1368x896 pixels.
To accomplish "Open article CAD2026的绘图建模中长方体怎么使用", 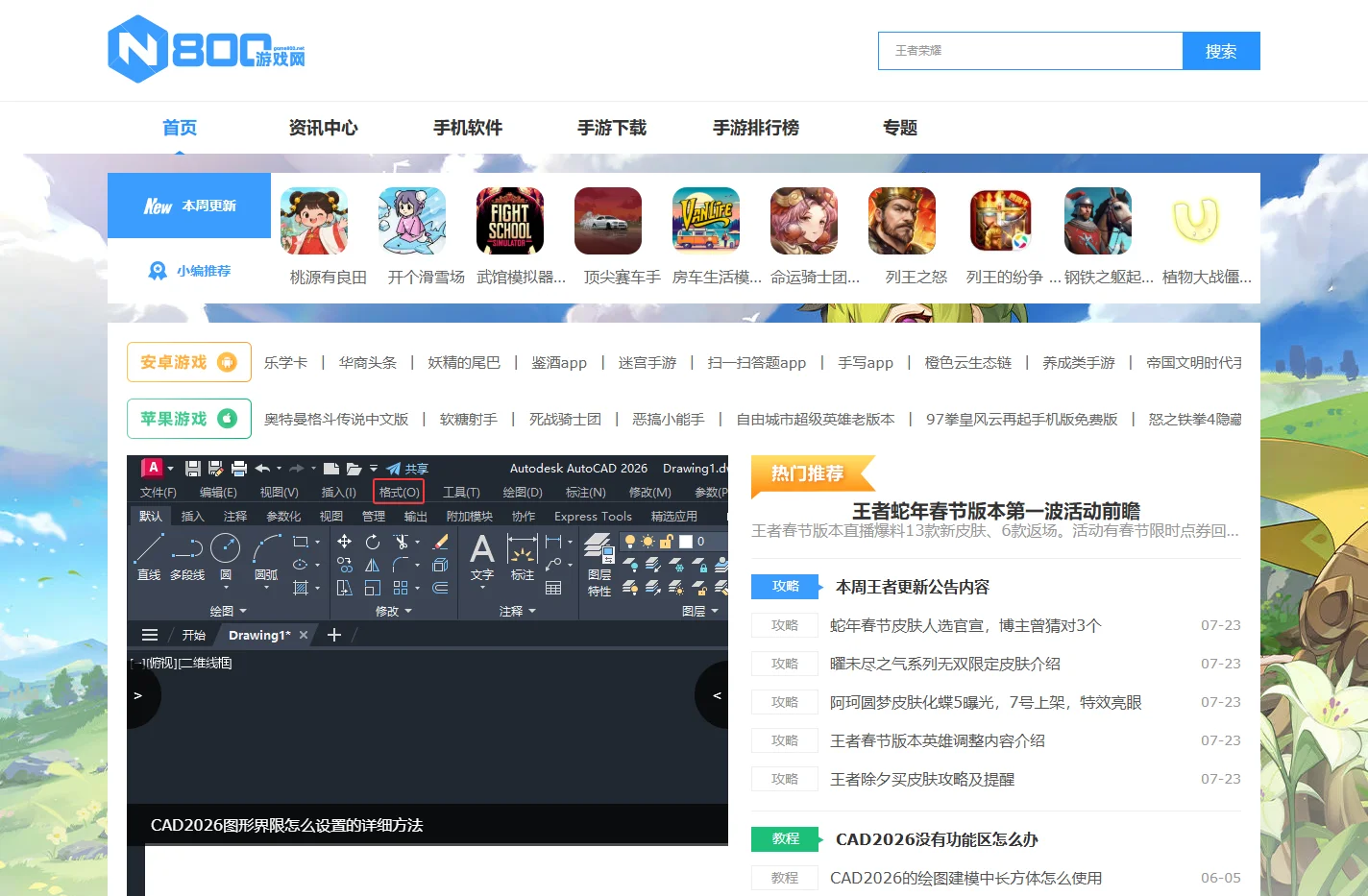I will (x=965, y=878).
